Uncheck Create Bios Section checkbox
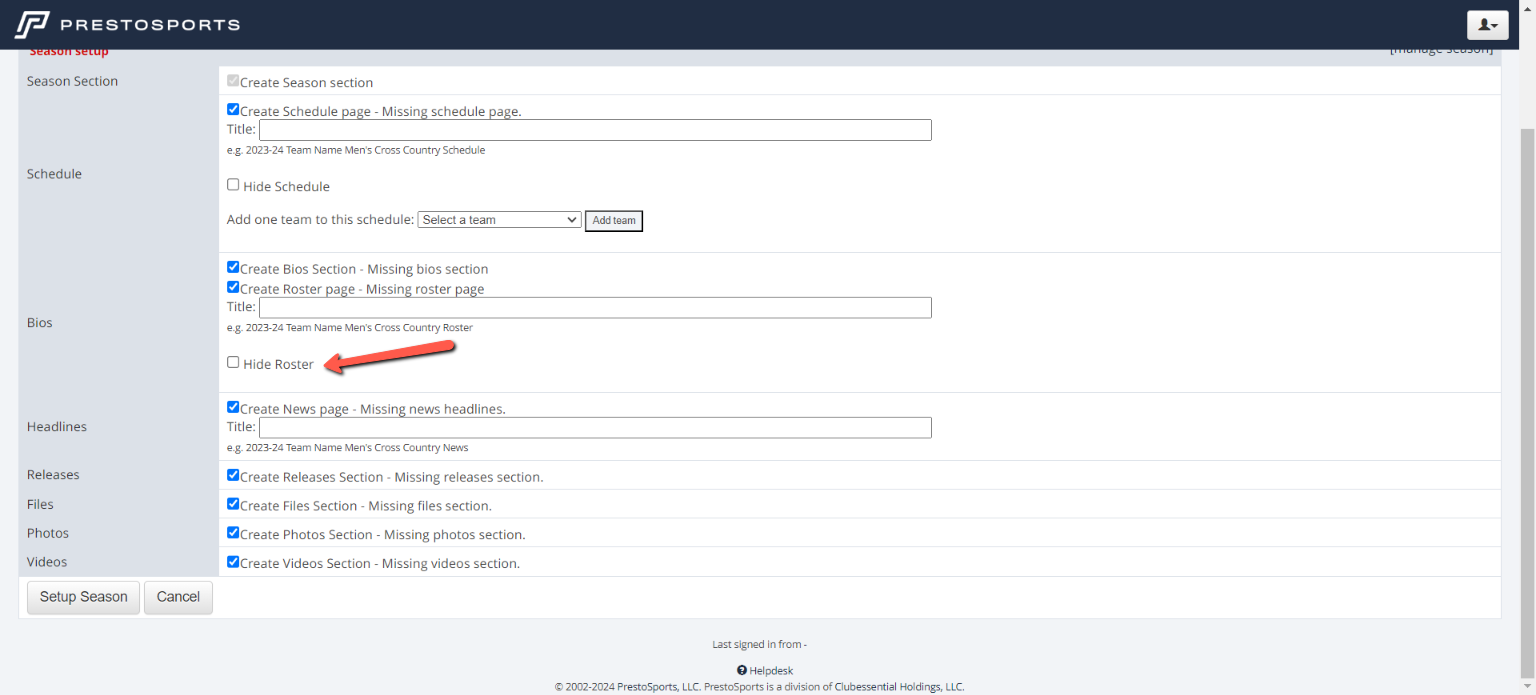This screenshot has height=695, width=1536. (233, 267)
